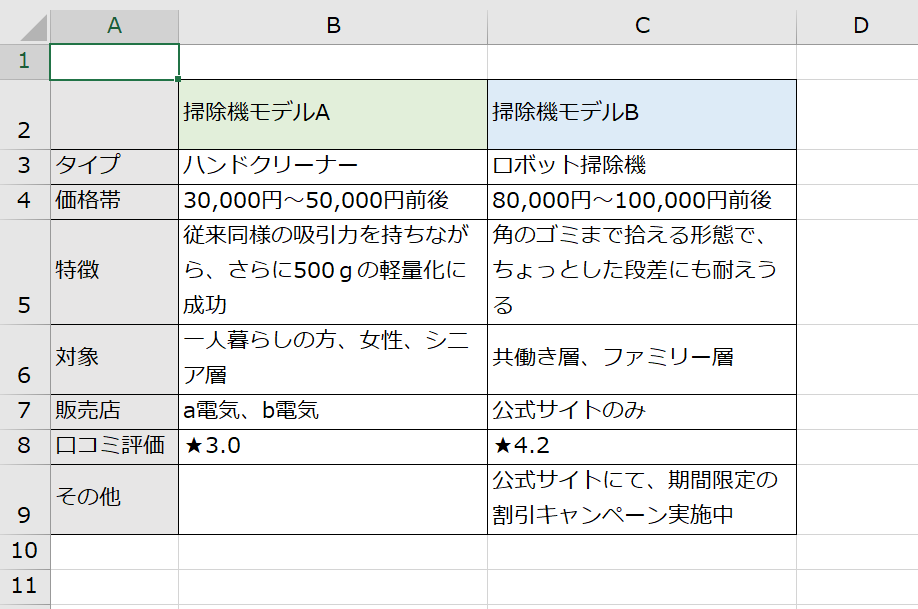Select the ★4.2 rating cell
This screenshot has width=918, height=609.
(642, 447)
